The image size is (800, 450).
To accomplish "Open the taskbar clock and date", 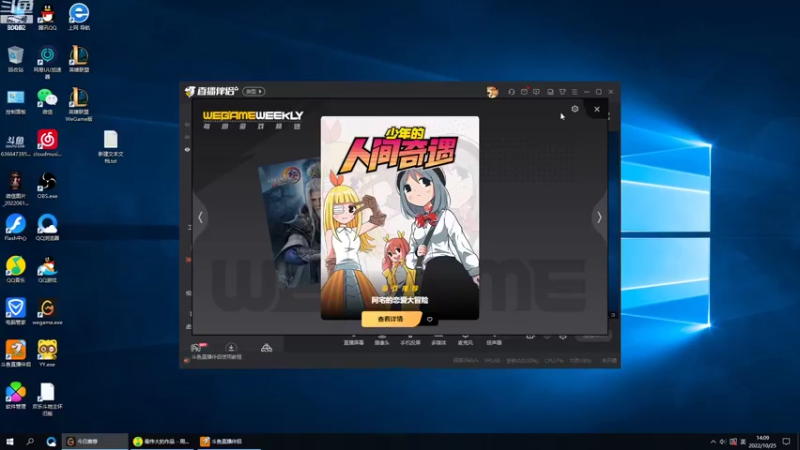I will pyautogui.click(x=762, y=442).
